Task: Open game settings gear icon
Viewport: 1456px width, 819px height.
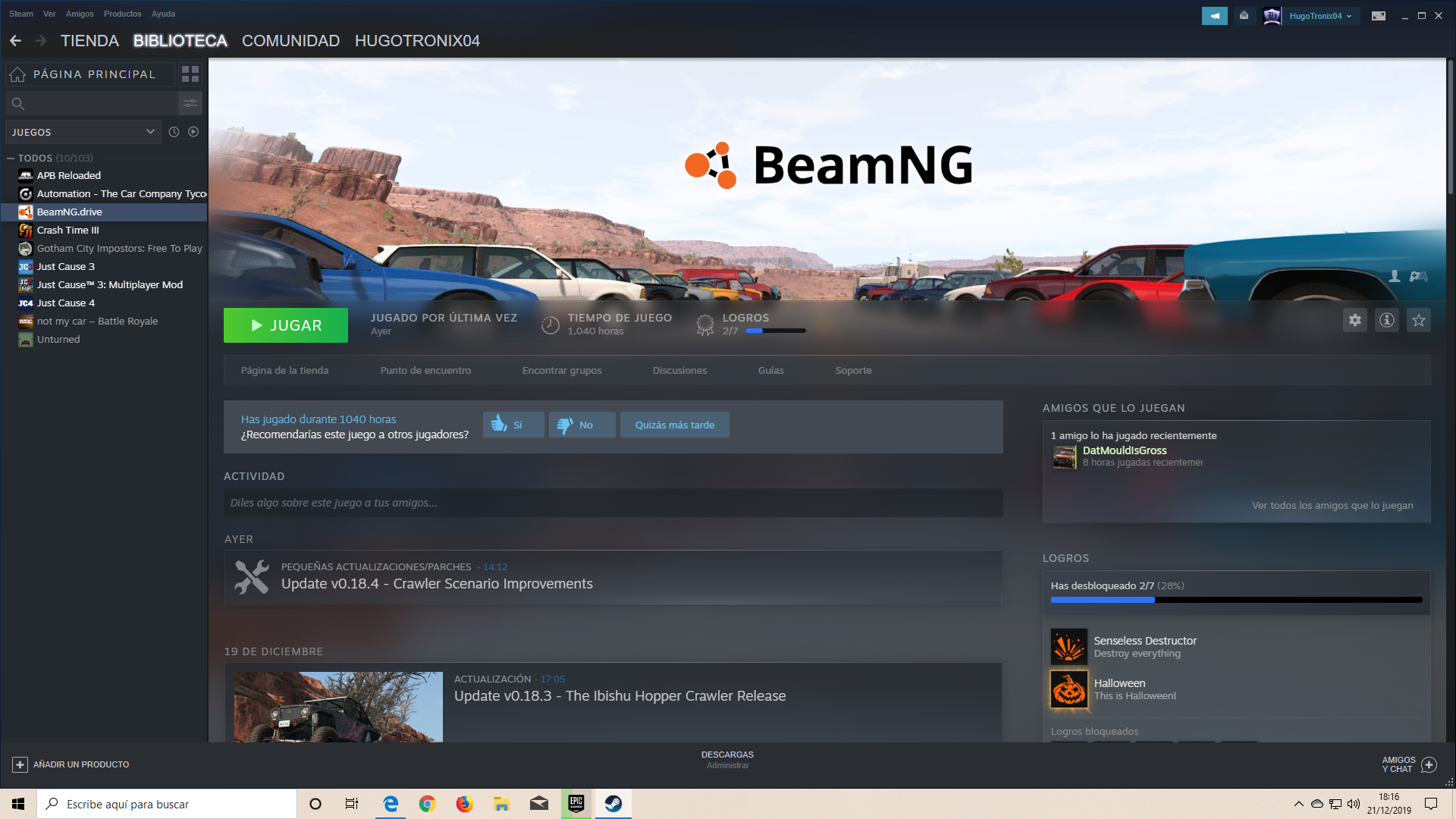Action: pyautogui.click(x=1354, y=321)
